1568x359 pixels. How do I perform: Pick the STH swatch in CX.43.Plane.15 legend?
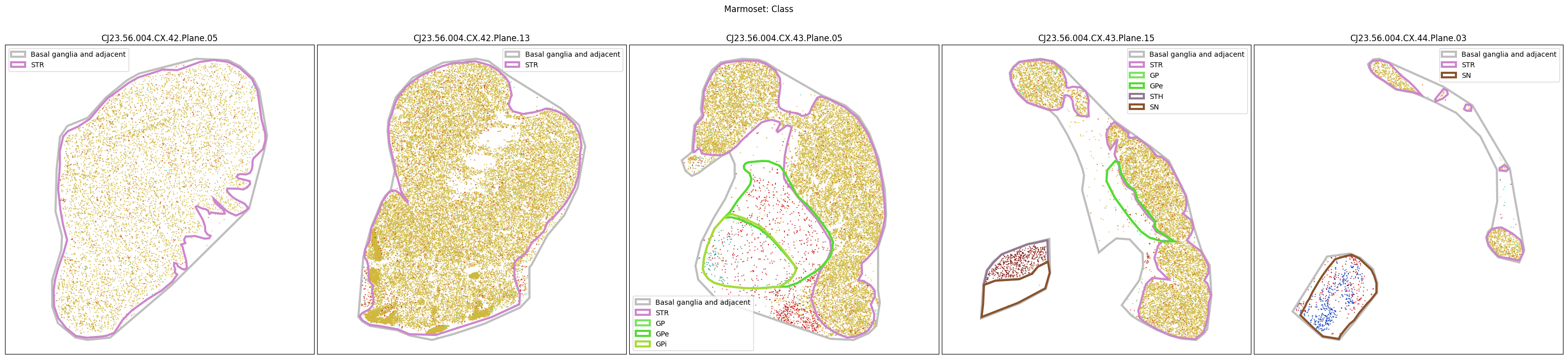pos(1136,97)
